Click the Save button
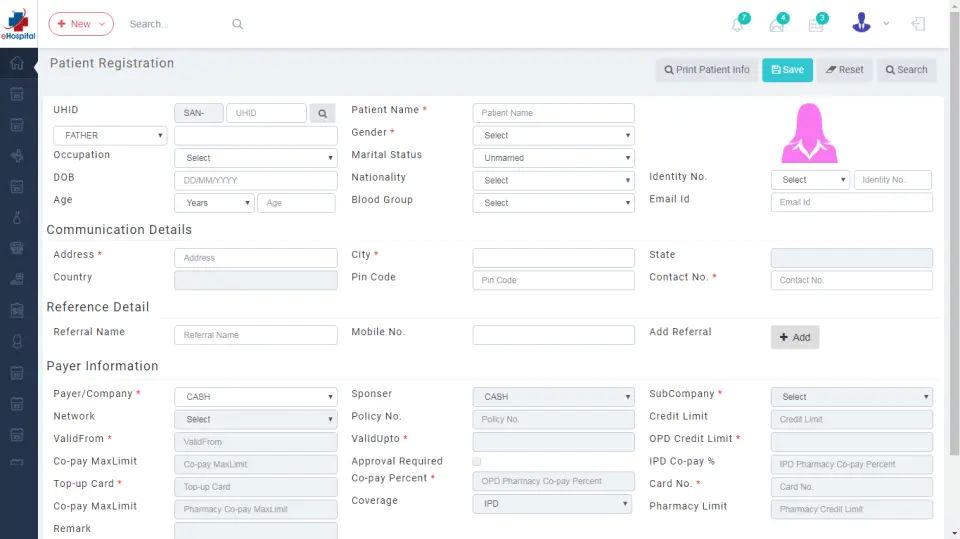960x539 pixels. pyautogui.click(x=787, y=70)
